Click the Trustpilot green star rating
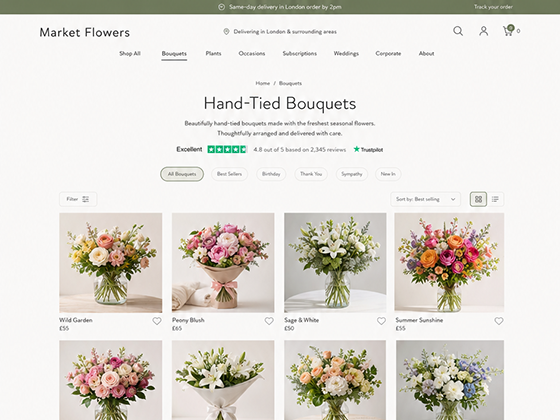Screen dimensions: 560x420 coord(227,149)
